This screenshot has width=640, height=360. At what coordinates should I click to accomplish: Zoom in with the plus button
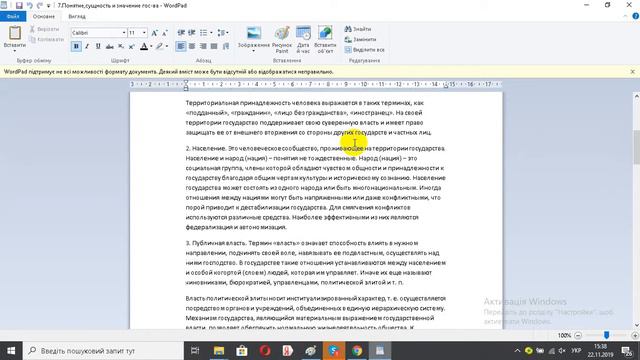(x=635, y=336)
